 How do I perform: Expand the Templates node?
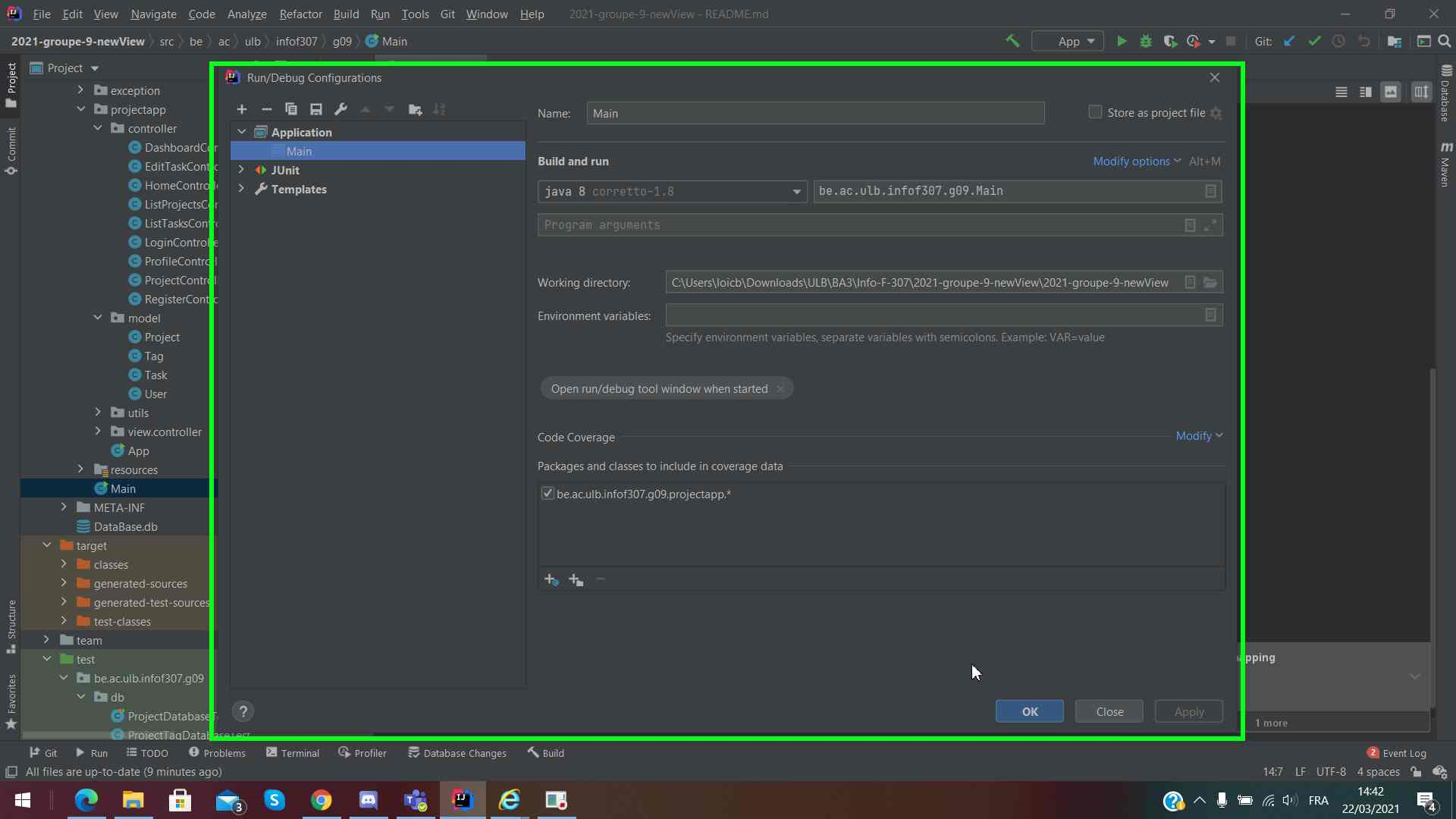point(242,189)
